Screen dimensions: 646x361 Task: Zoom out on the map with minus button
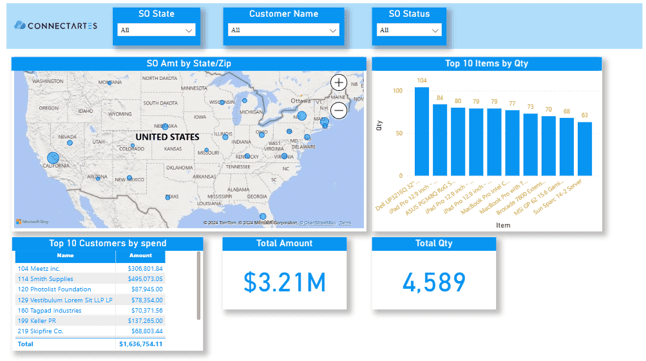pyautogui.click(x=339, y=110)
